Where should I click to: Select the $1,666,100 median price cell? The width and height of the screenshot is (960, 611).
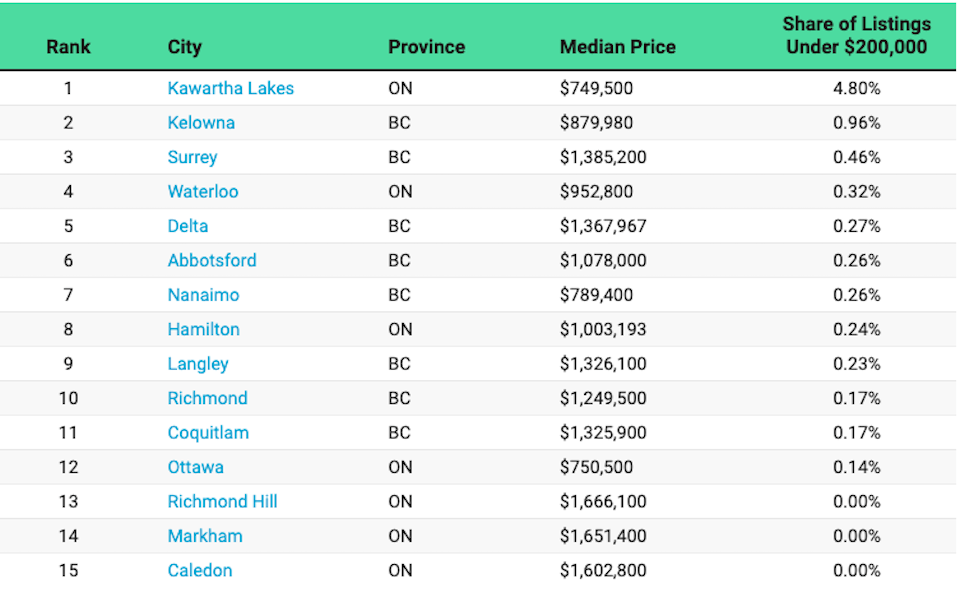tap(602, 502)
